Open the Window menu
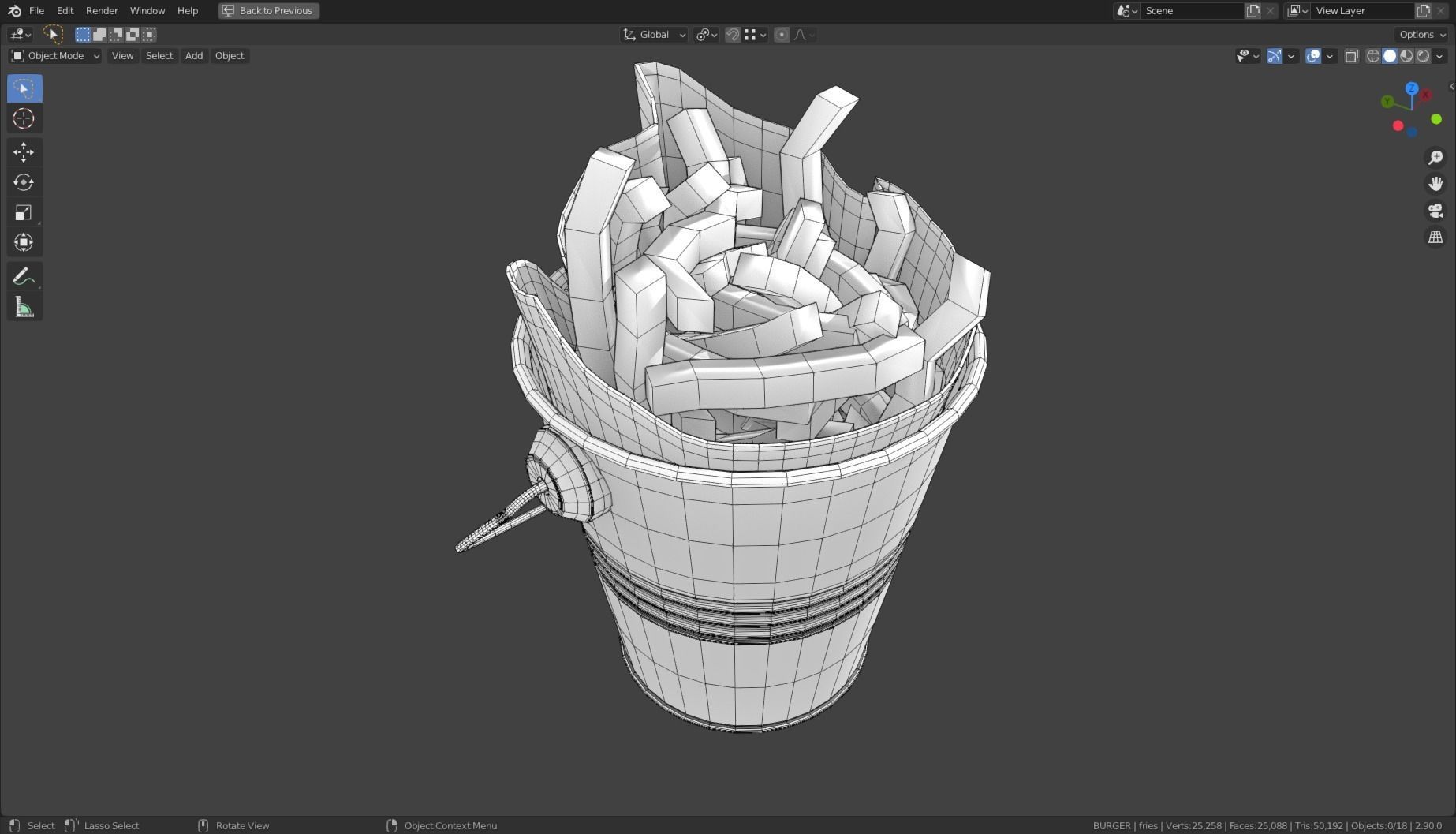1456x834 pixels. (x=147, y=11)
